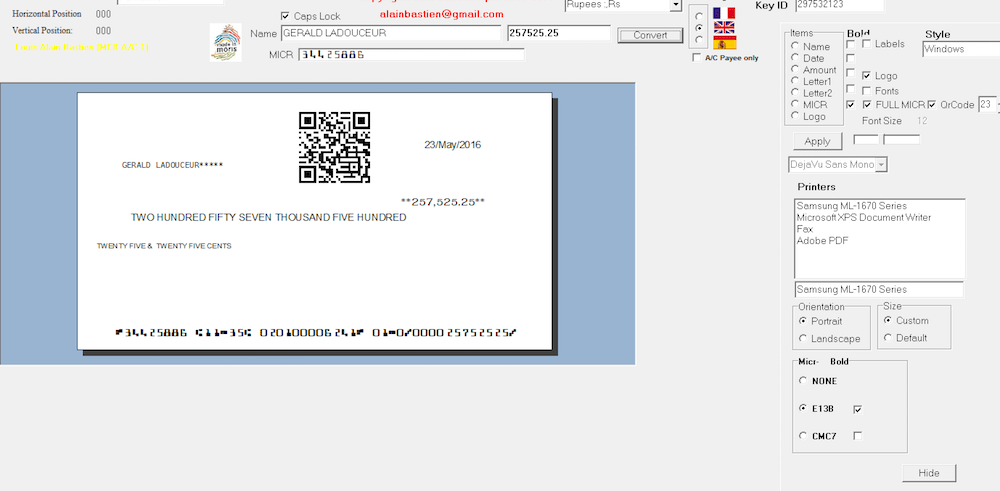
Task: Click the Hide button
Action: click(x=929, y=473)
